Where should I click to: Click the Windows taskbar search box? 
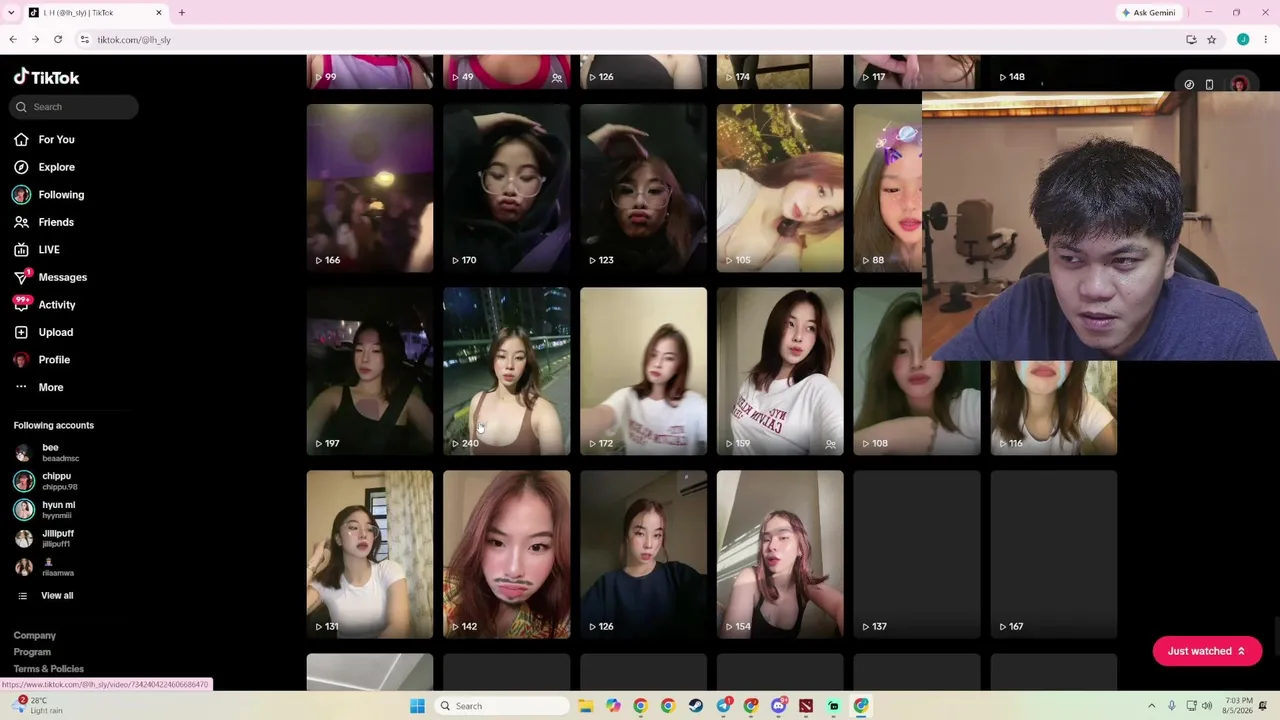click(503, 706)
